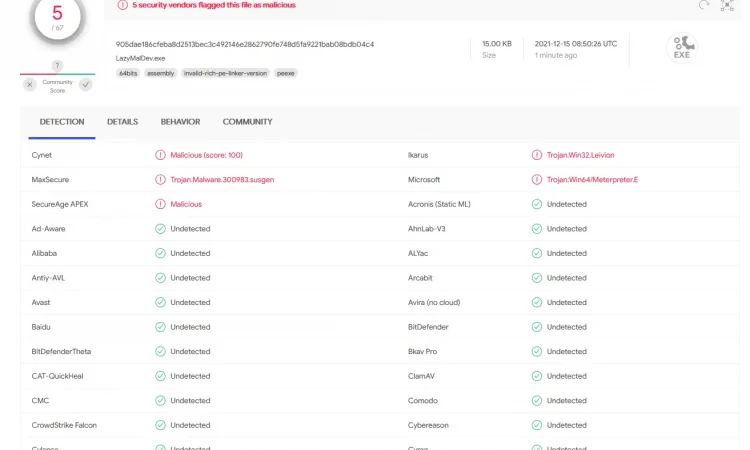Click the 15.00 KB size value
Image resolution: width=750 pixels, height=450 pixels.
point(497,44)
